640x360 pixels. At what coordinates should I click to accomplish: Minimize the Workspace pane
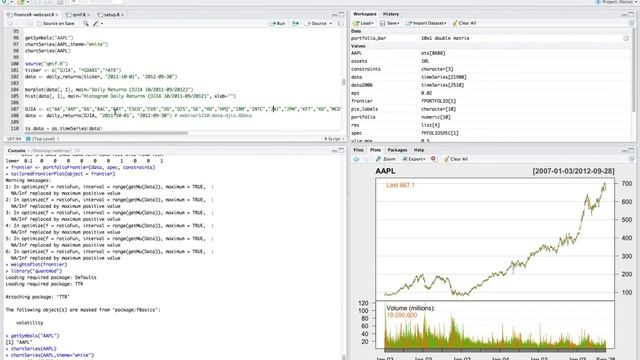[624, 14]
